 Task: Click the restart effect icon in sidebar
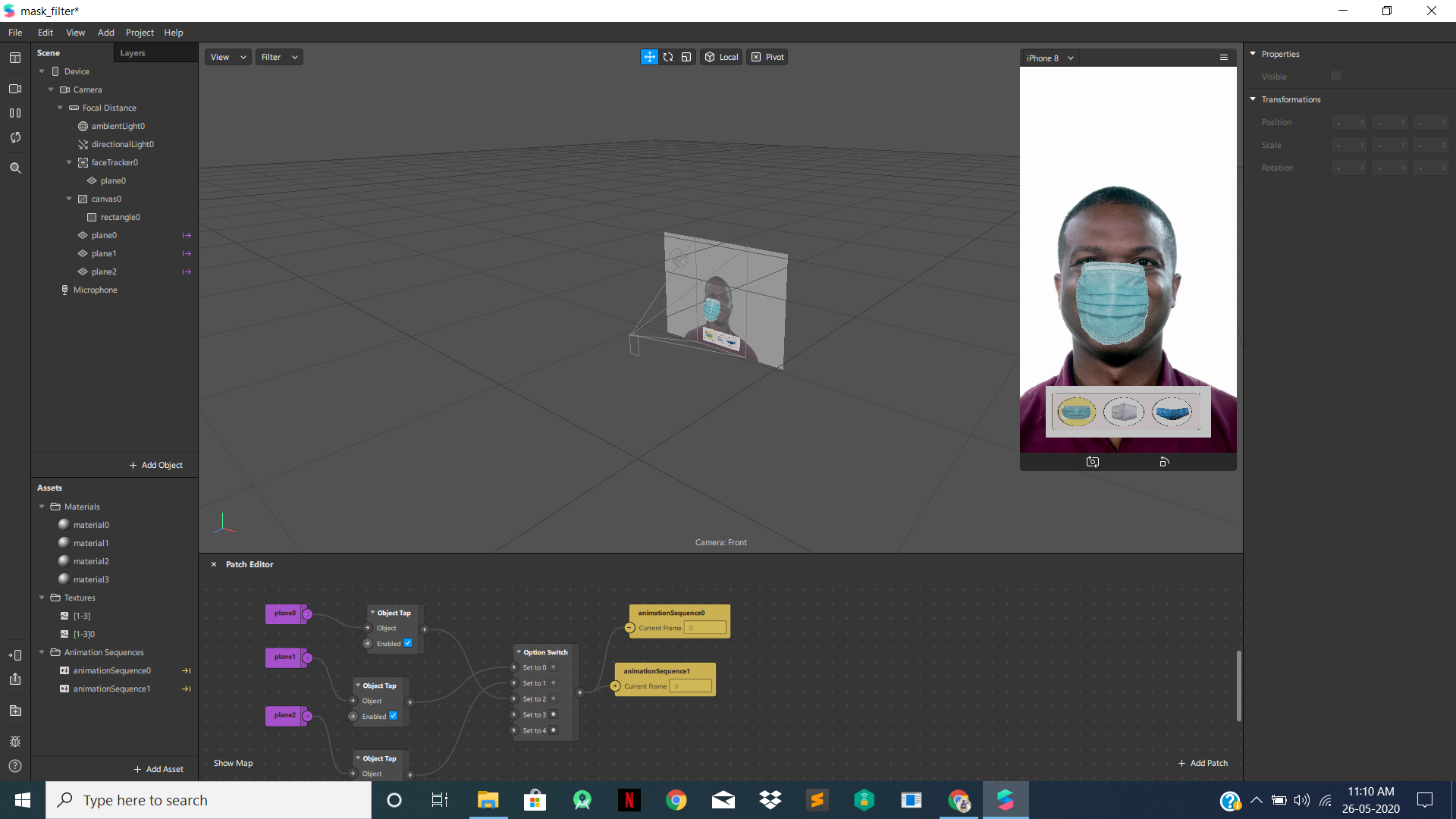click(15, 137)
